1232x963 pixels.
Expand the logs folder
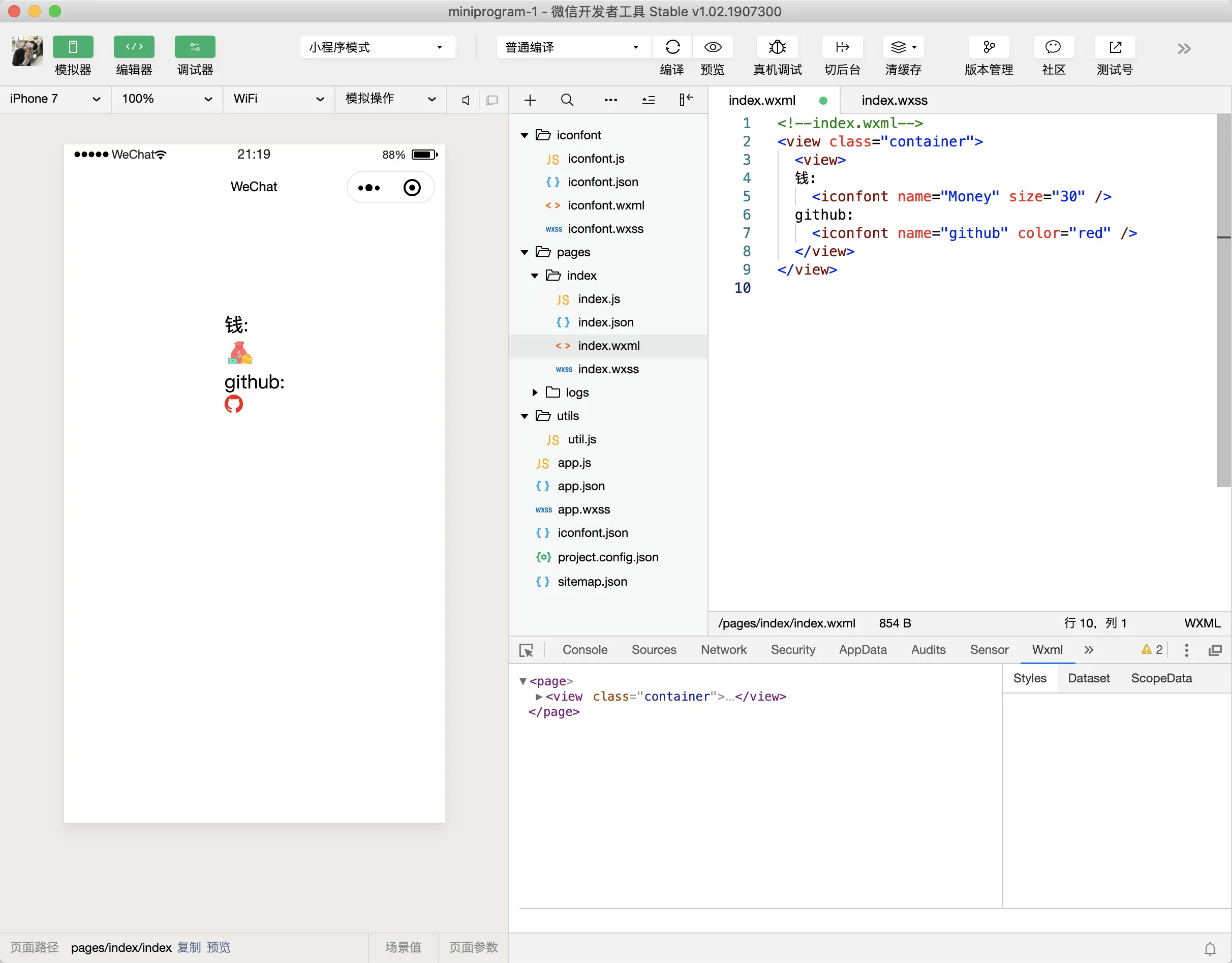coord(535,393)
